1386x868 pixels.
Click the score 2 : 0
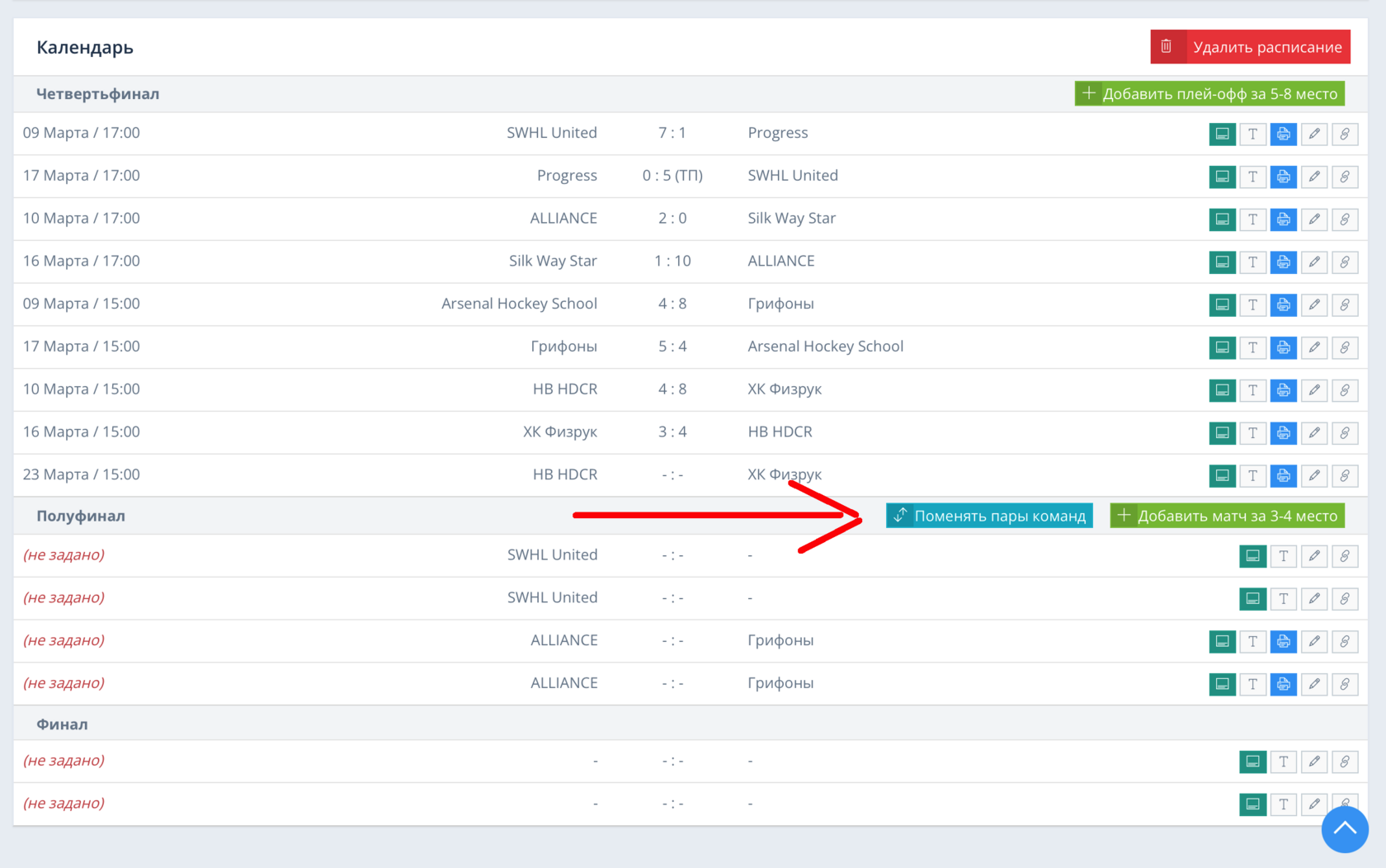672,219
